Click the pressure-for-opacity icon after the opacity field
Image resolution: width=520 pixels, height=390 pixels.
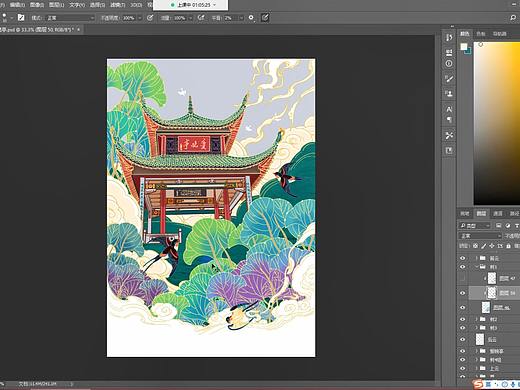pyautogui.click(x=150, y=18)
